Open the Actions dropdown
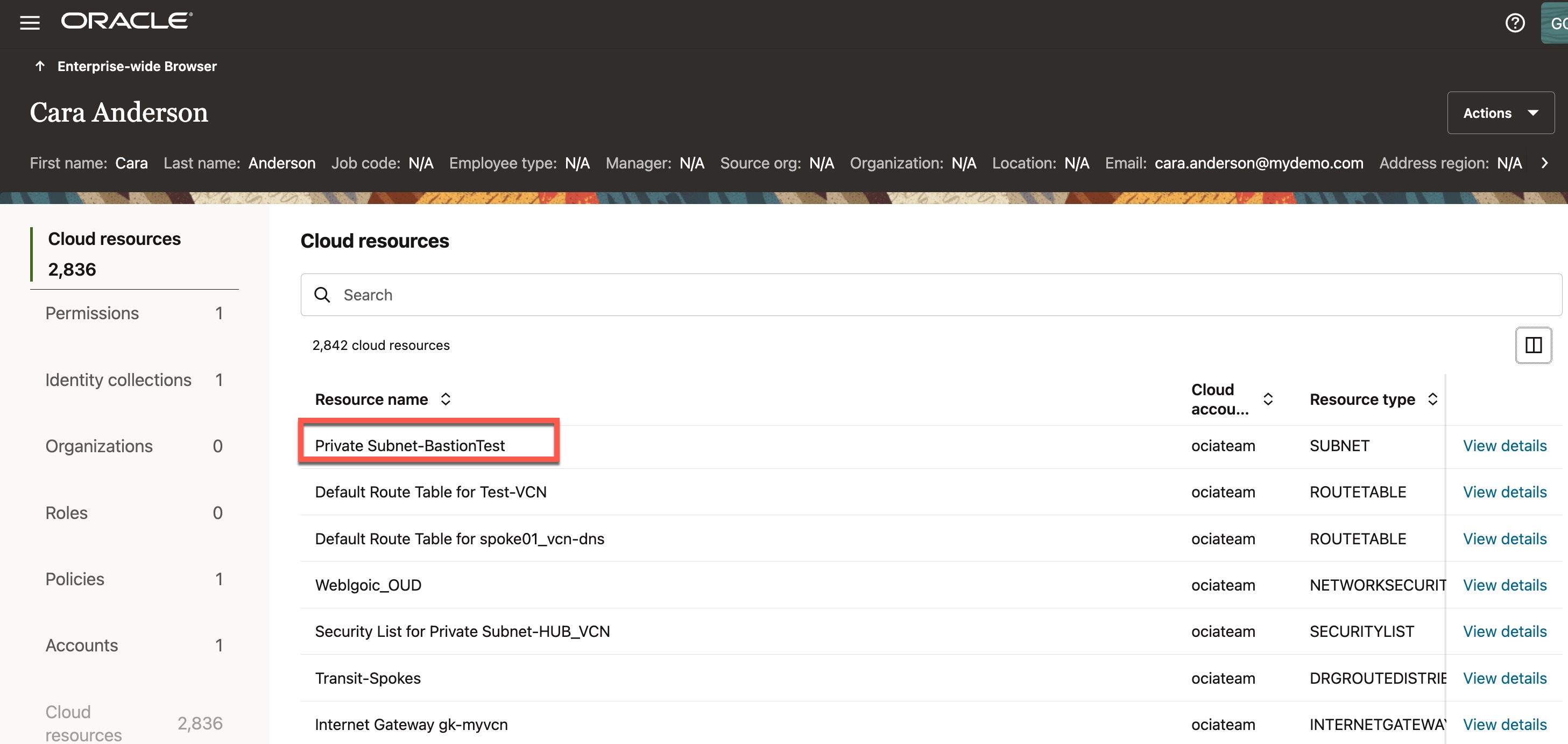 tap(1500, 113)
